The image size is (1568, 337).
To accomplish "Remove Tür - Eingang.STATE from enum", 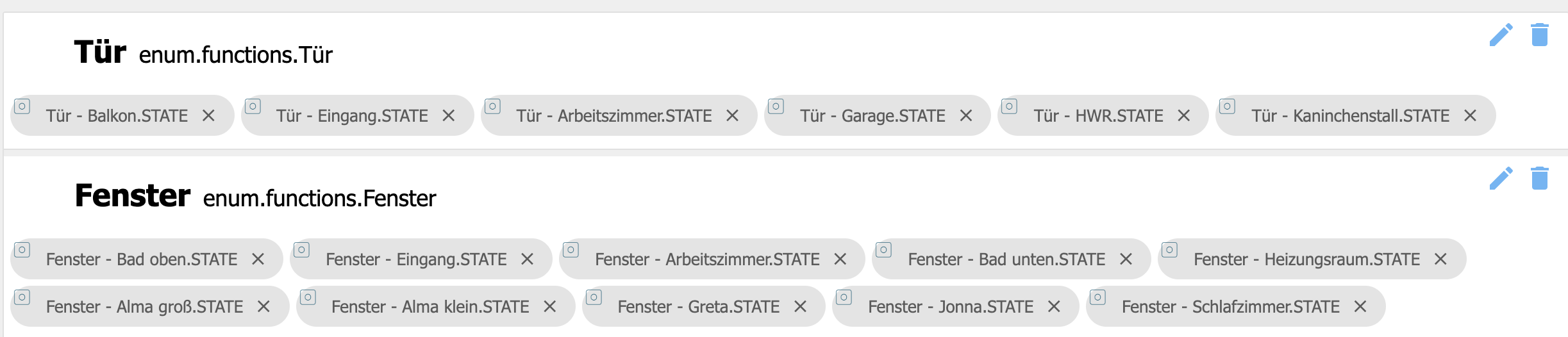I will click(449, 116).
